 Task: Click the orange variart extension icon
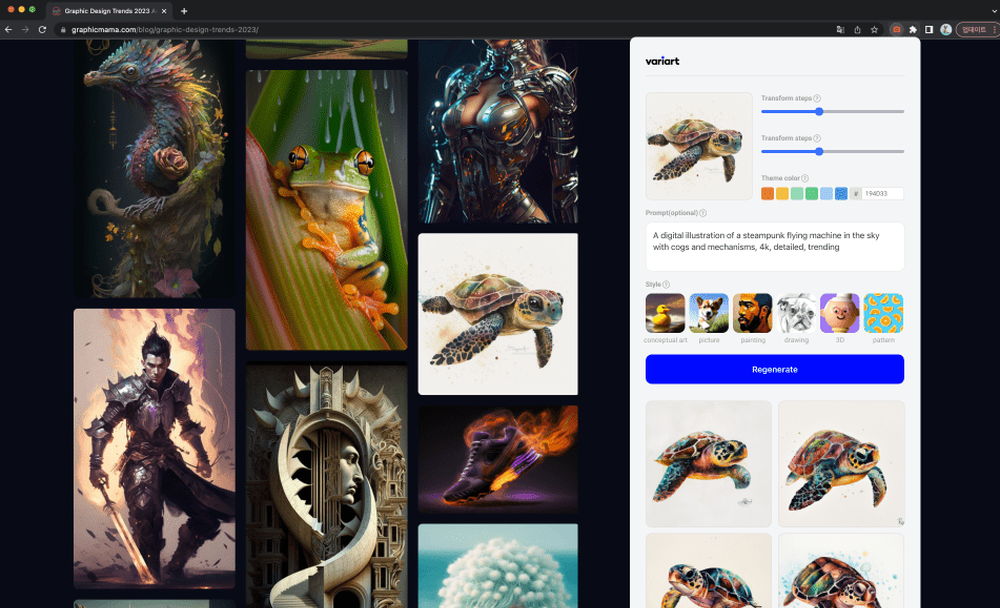tap(896, 29)
